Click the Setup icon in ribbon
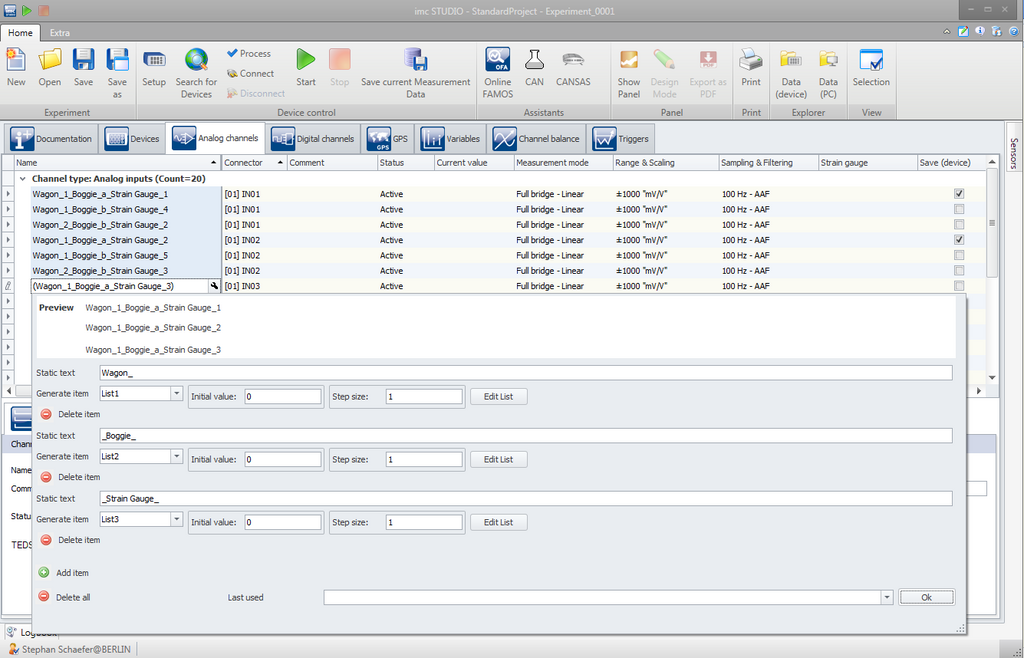Image resolution: width=1024 pixels, height=658 pixels. point(154,61)
